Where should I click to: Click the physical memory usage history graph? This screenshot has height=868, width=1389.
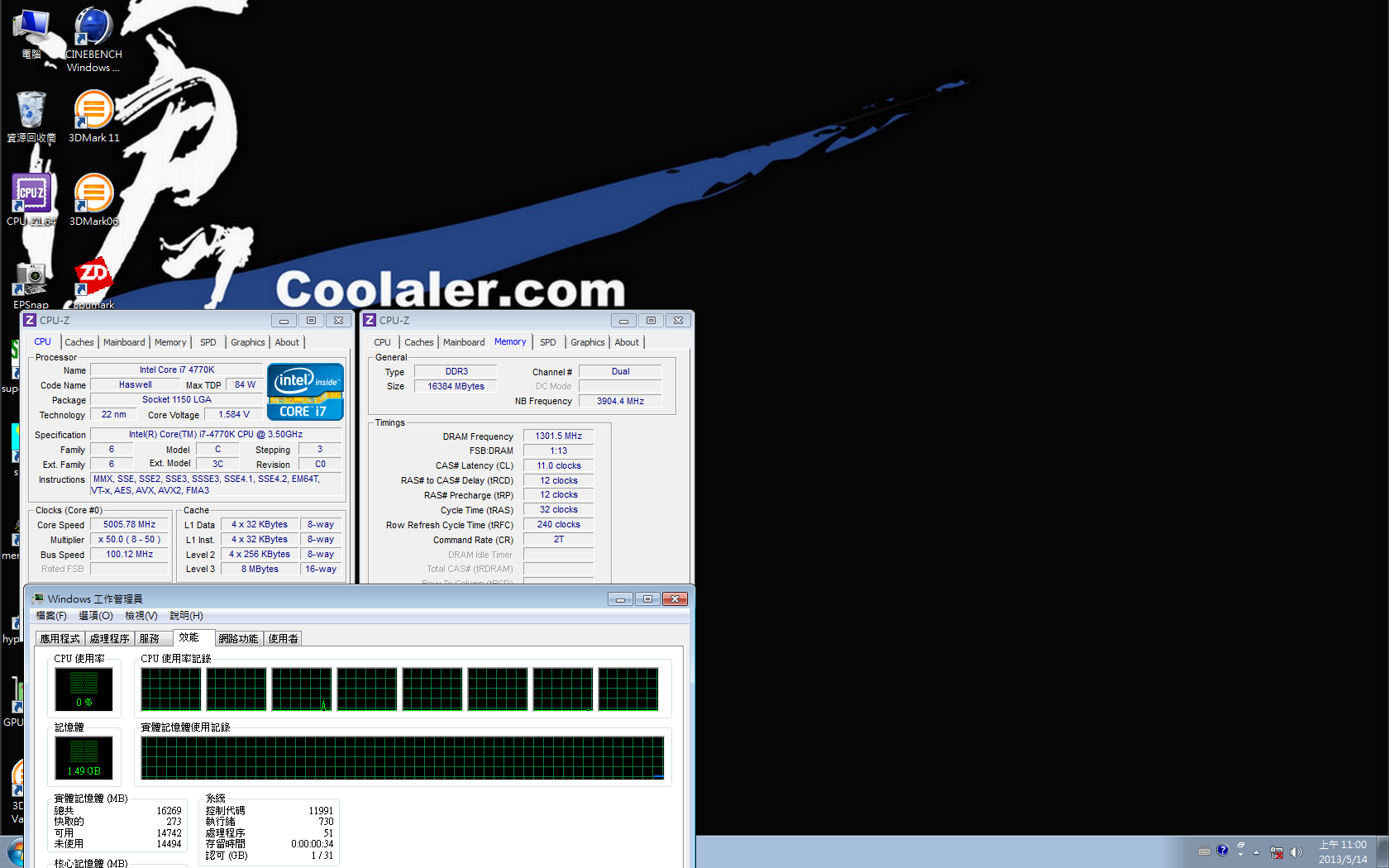402,757
